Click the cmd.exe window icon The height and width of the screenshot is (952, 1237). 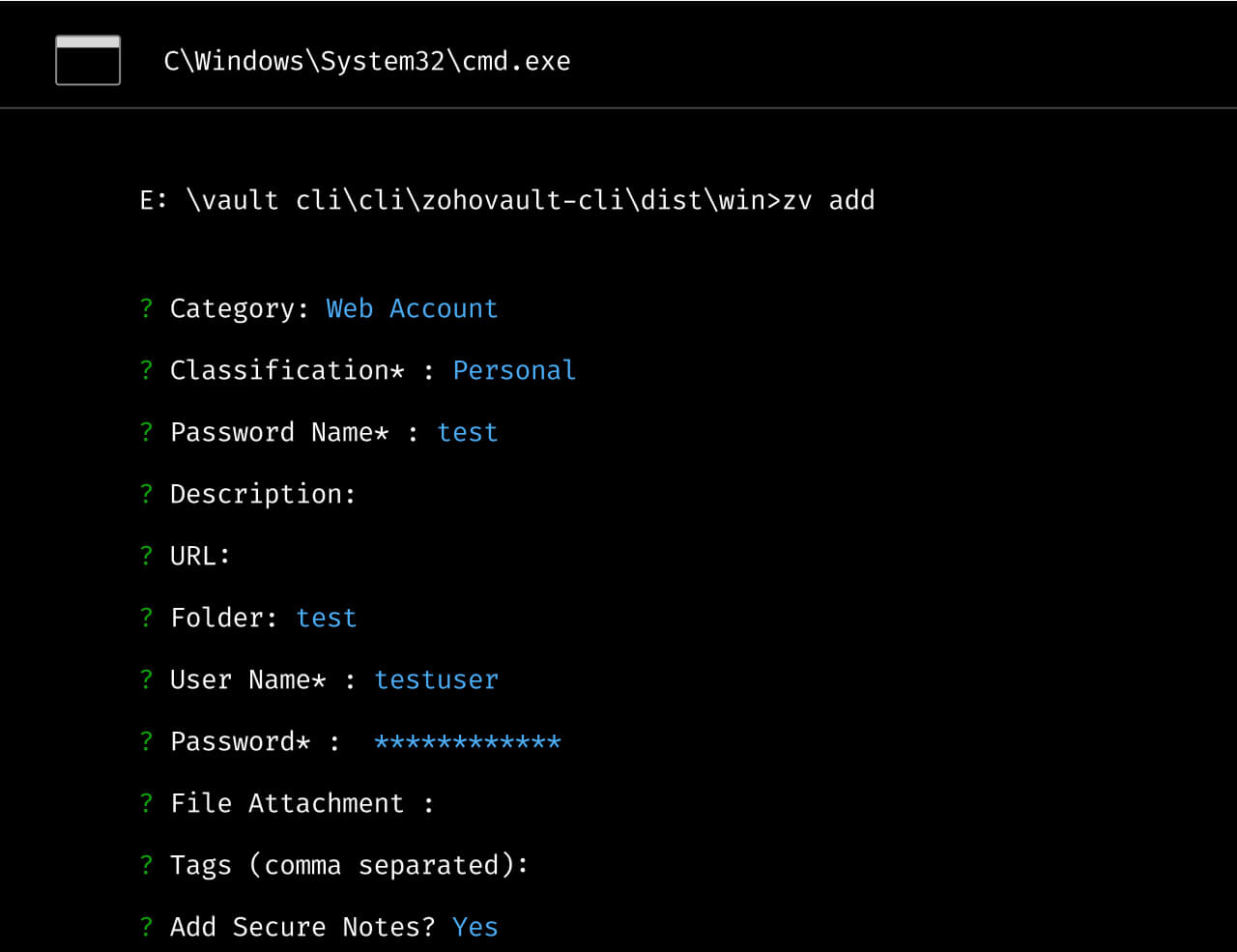(x=87, y=60)
